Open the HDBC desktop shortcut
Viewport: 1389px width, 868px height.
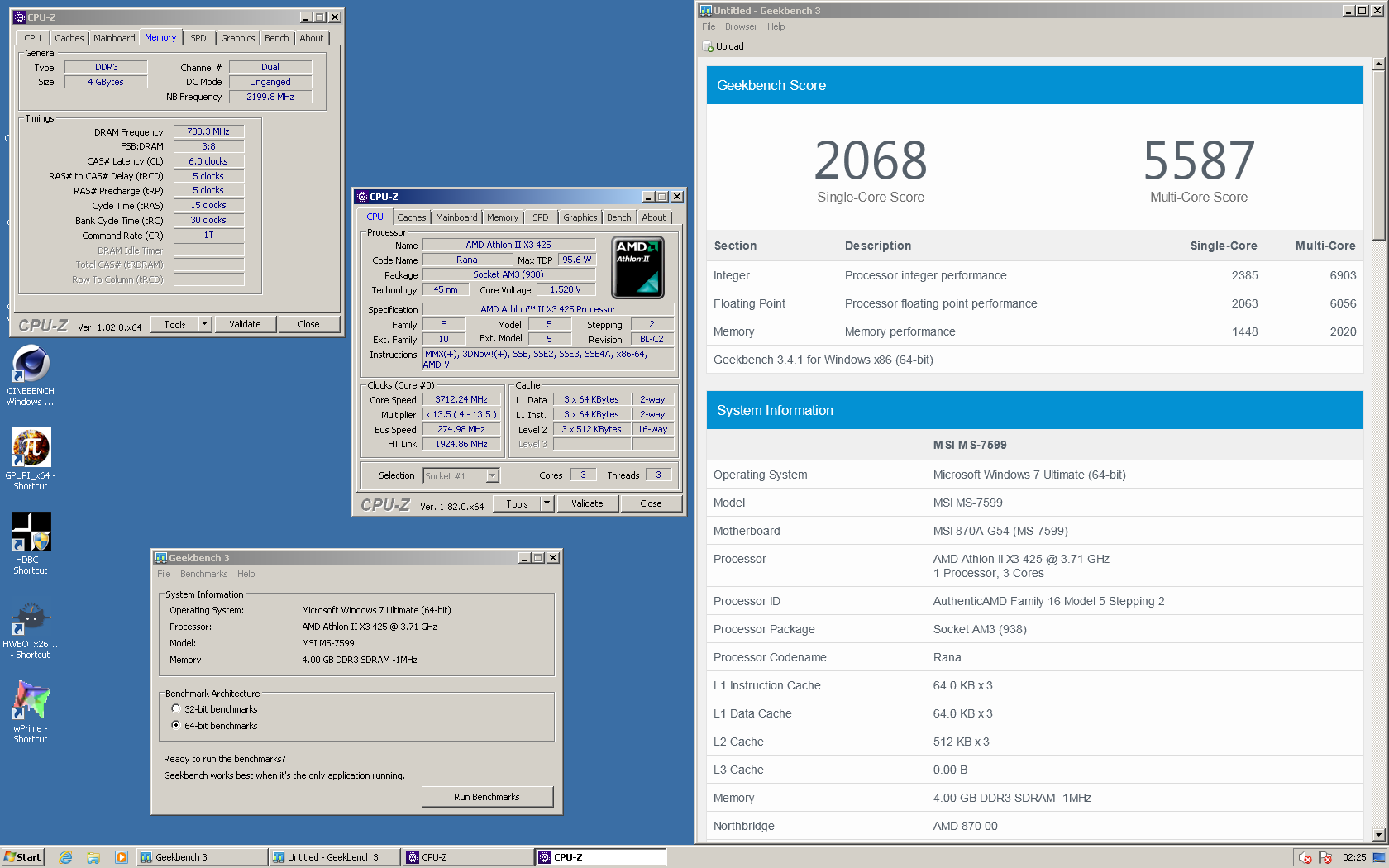coord(31,543)
